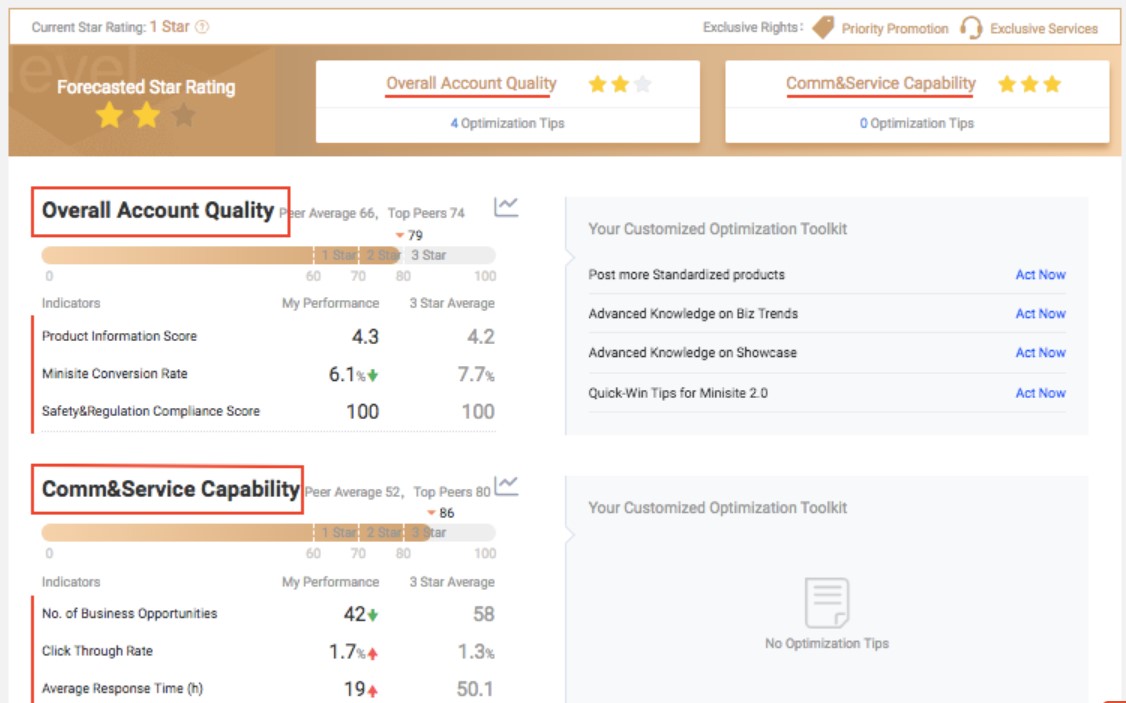Open trend chart icon for Overall Account Quality

tap(506, 207)
